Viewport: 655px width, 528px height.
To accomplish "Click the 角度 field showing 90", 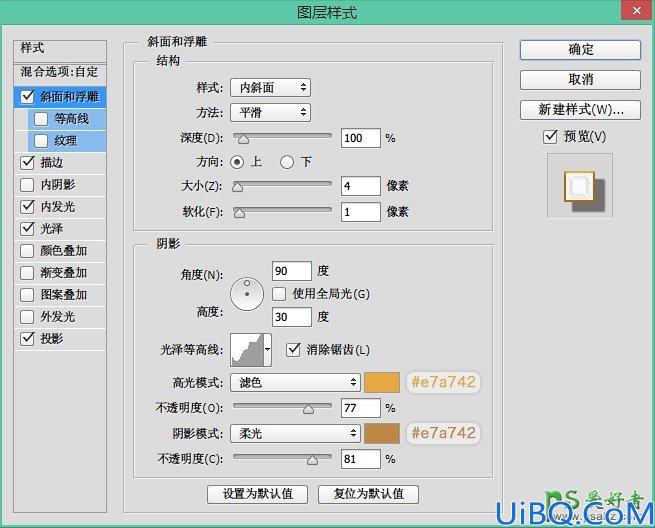I will [x=292, y=271].
